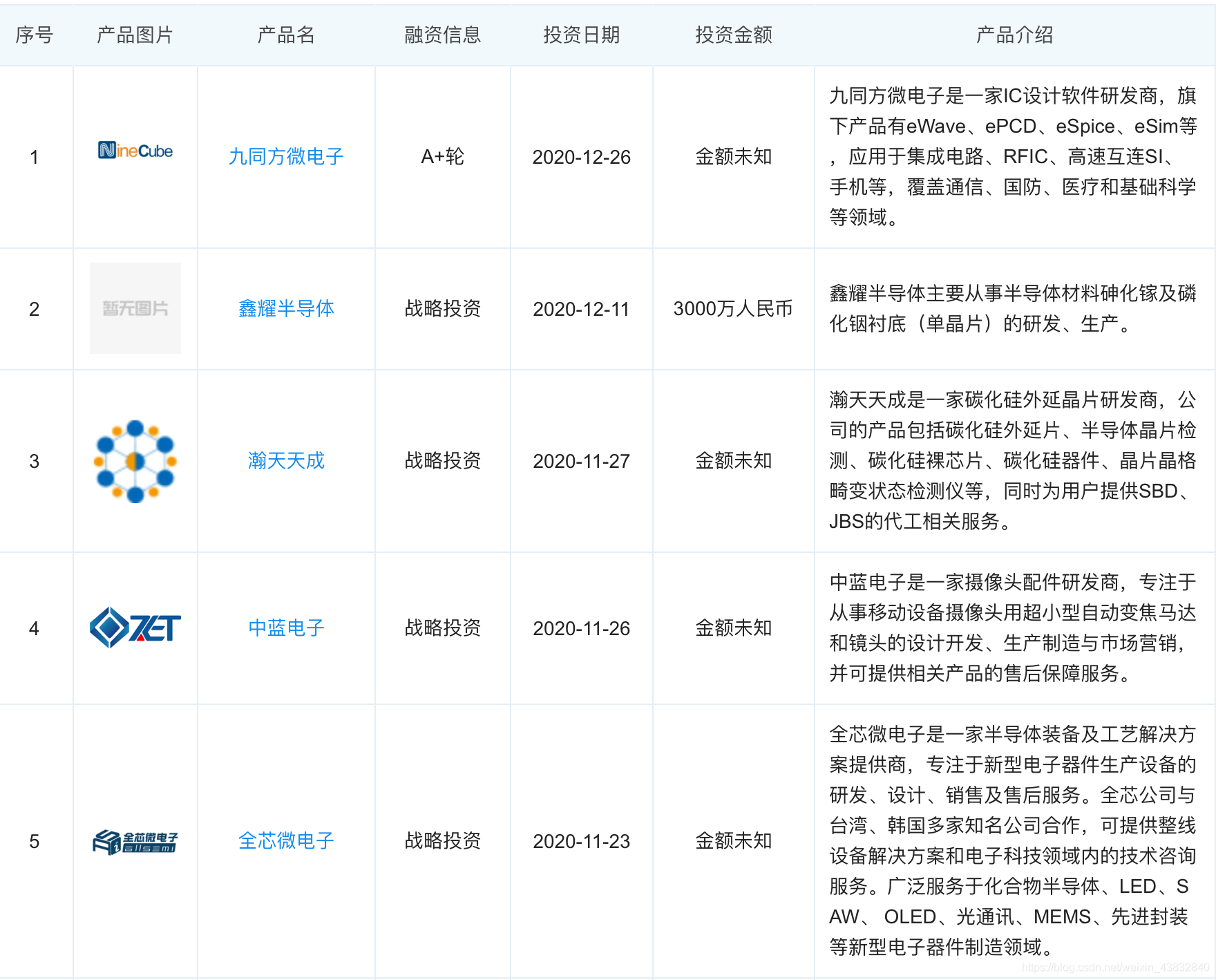
Task: Click the 投资日期 column header
Action: [x=582, y=35]
